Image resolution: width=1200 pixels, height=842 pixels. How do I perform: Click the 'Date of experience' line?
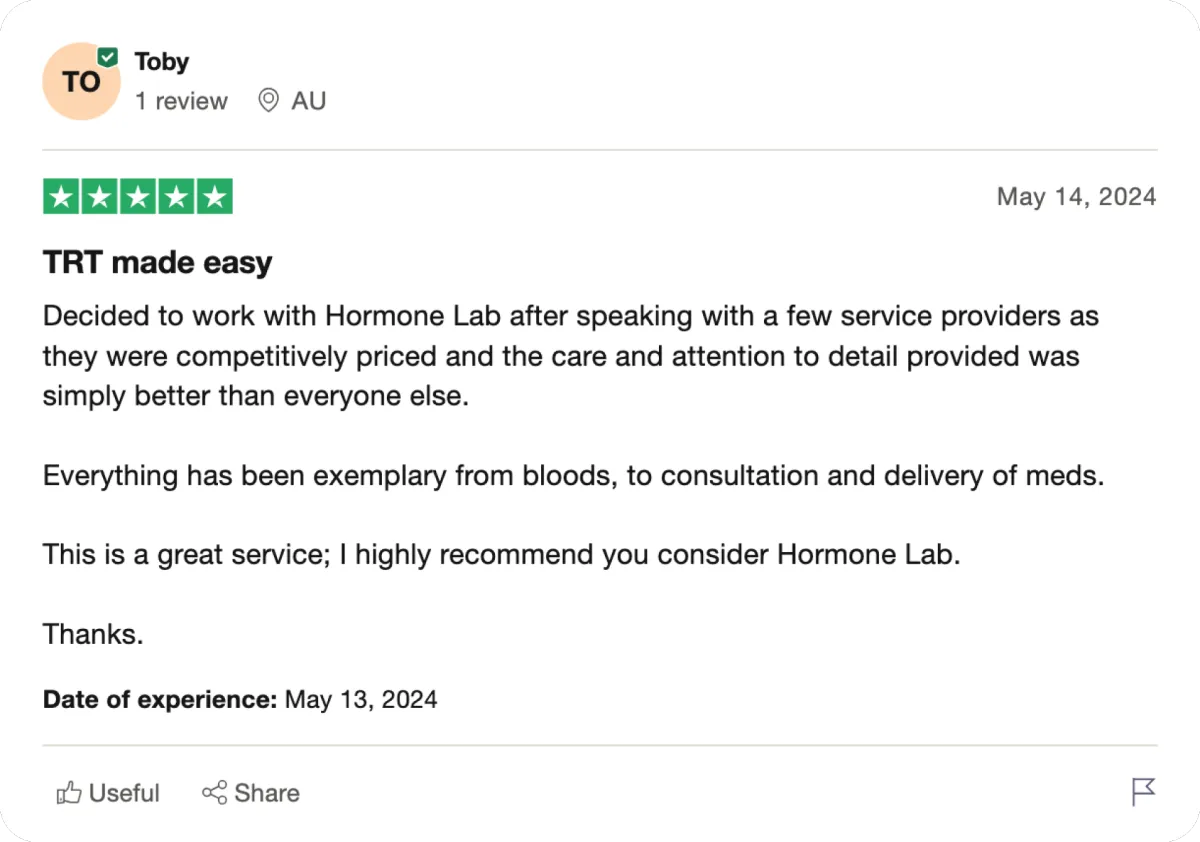tap(240, 699)
